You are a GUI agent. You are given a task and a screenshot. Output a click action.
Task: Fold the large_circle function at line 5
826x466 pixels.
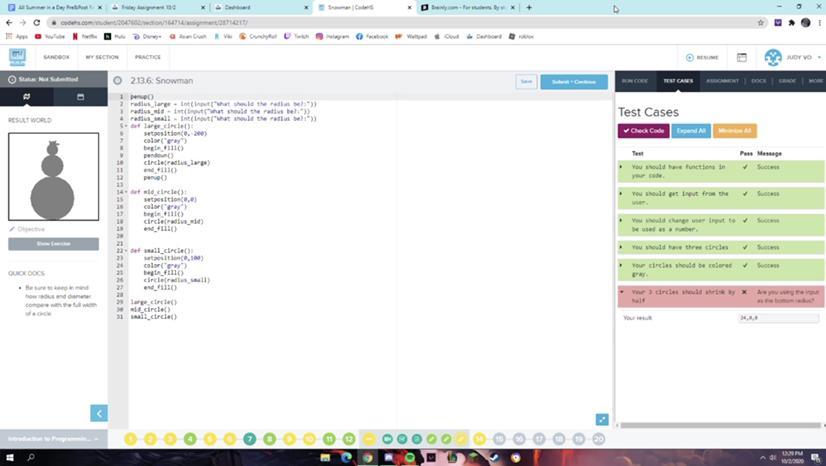[x=126, y=126]
